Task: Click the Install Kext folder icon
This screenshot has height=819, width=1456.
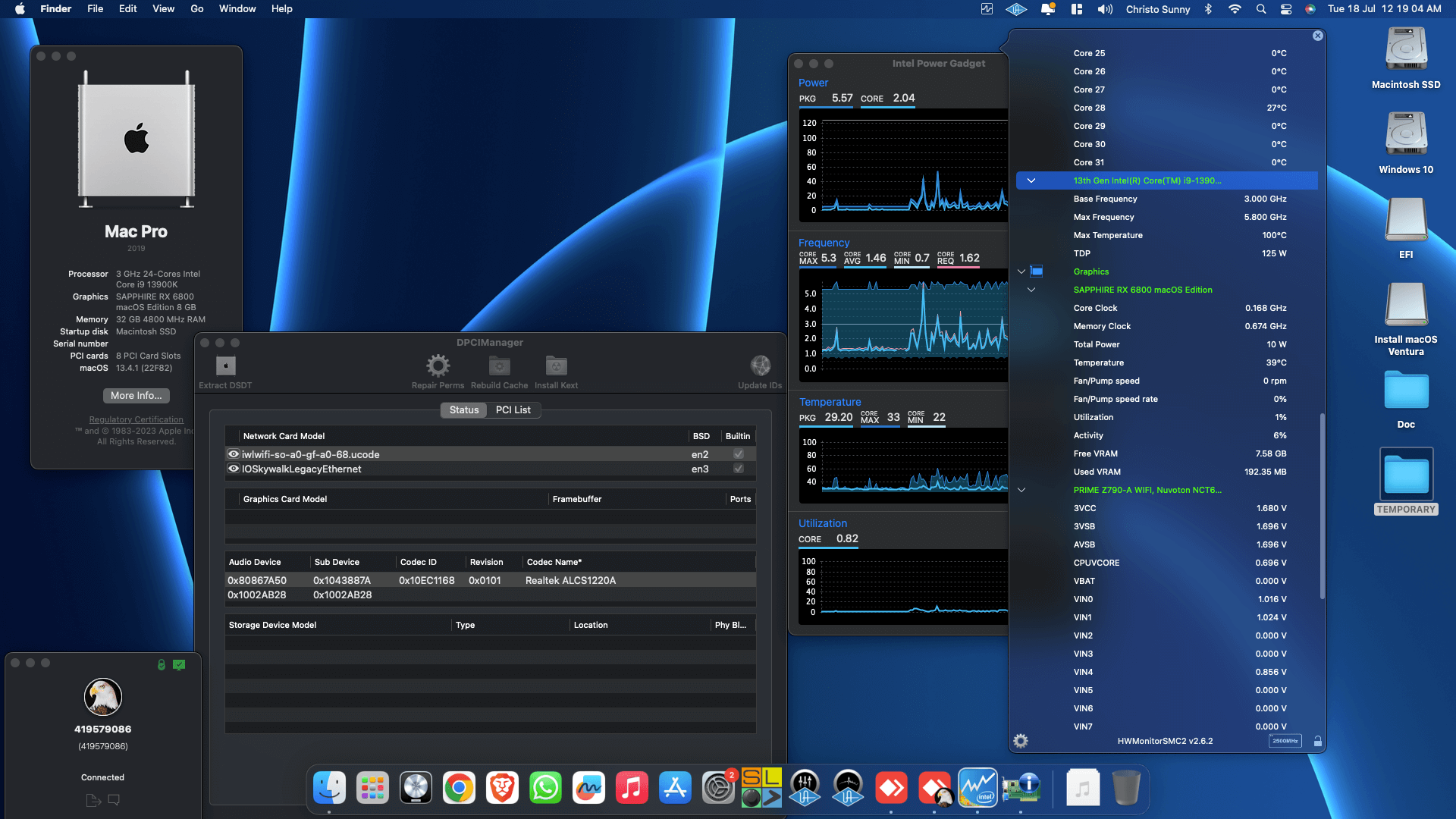Action: 556,366
